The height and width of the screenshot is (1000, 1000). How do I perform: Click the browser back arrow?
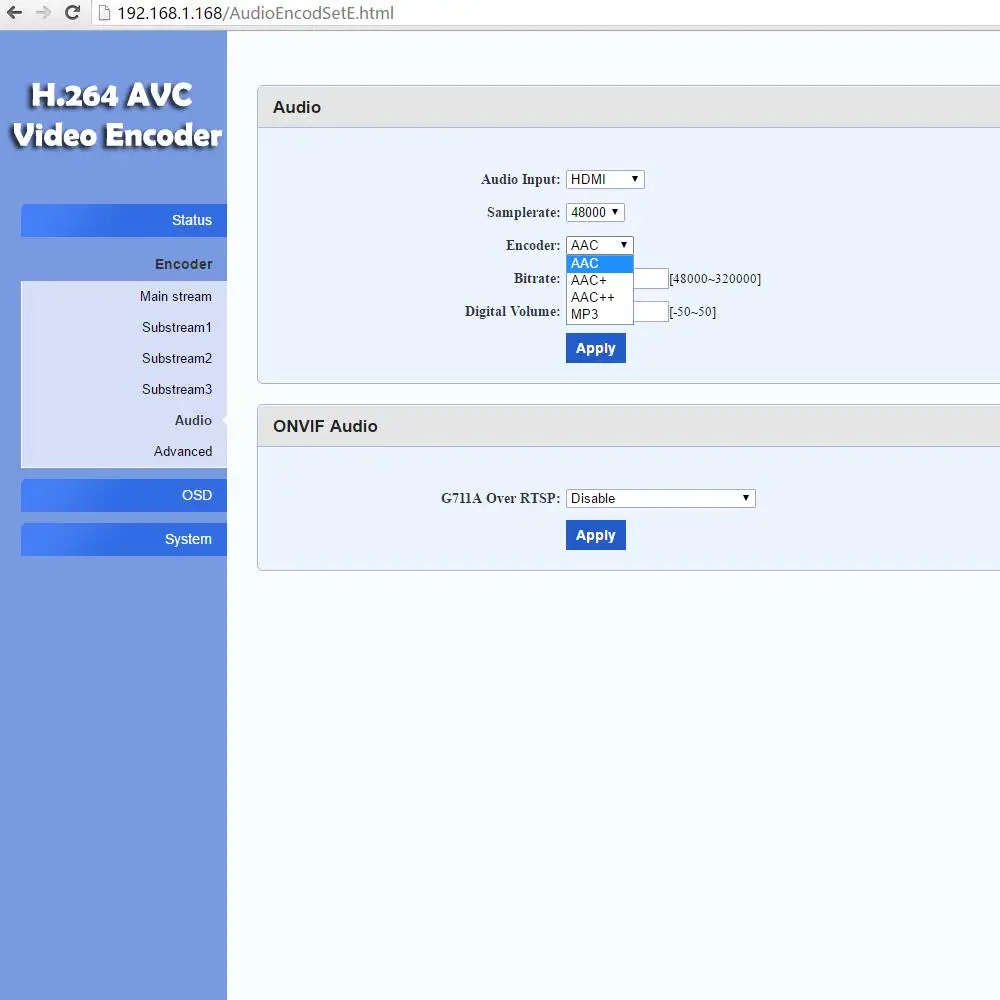(x=14, y=12)
